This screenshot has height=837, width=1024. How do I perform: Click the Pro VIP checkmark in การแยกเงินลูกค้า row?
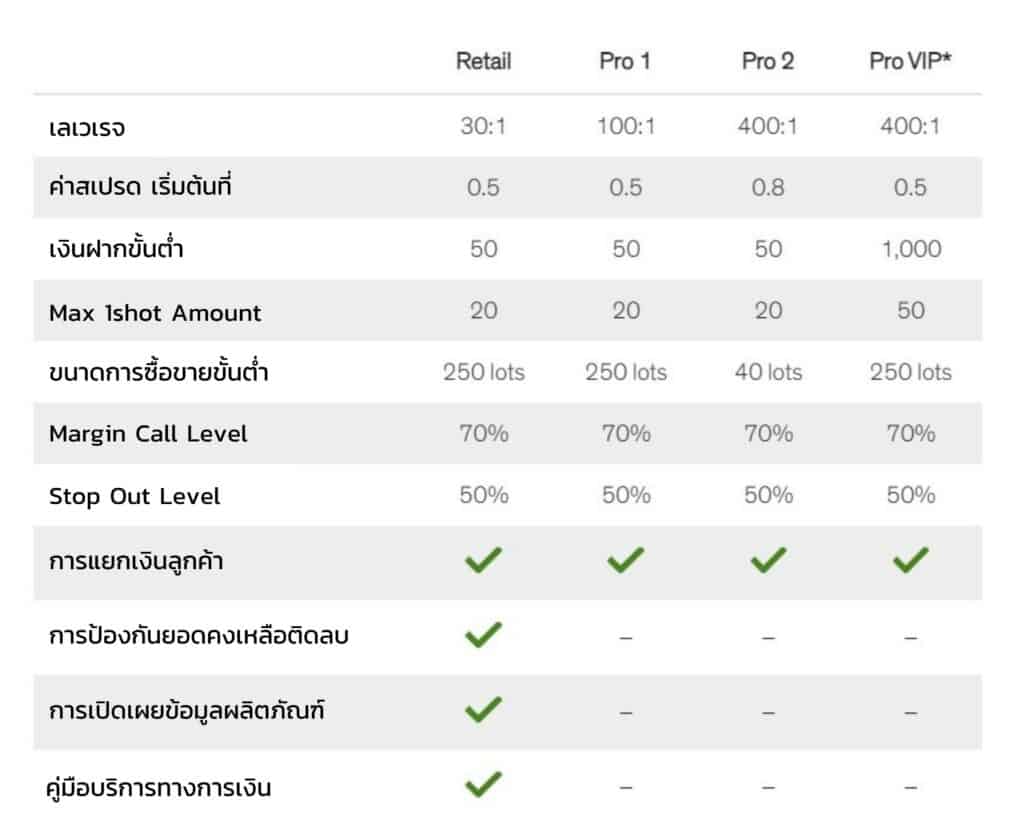pos(910,561)
